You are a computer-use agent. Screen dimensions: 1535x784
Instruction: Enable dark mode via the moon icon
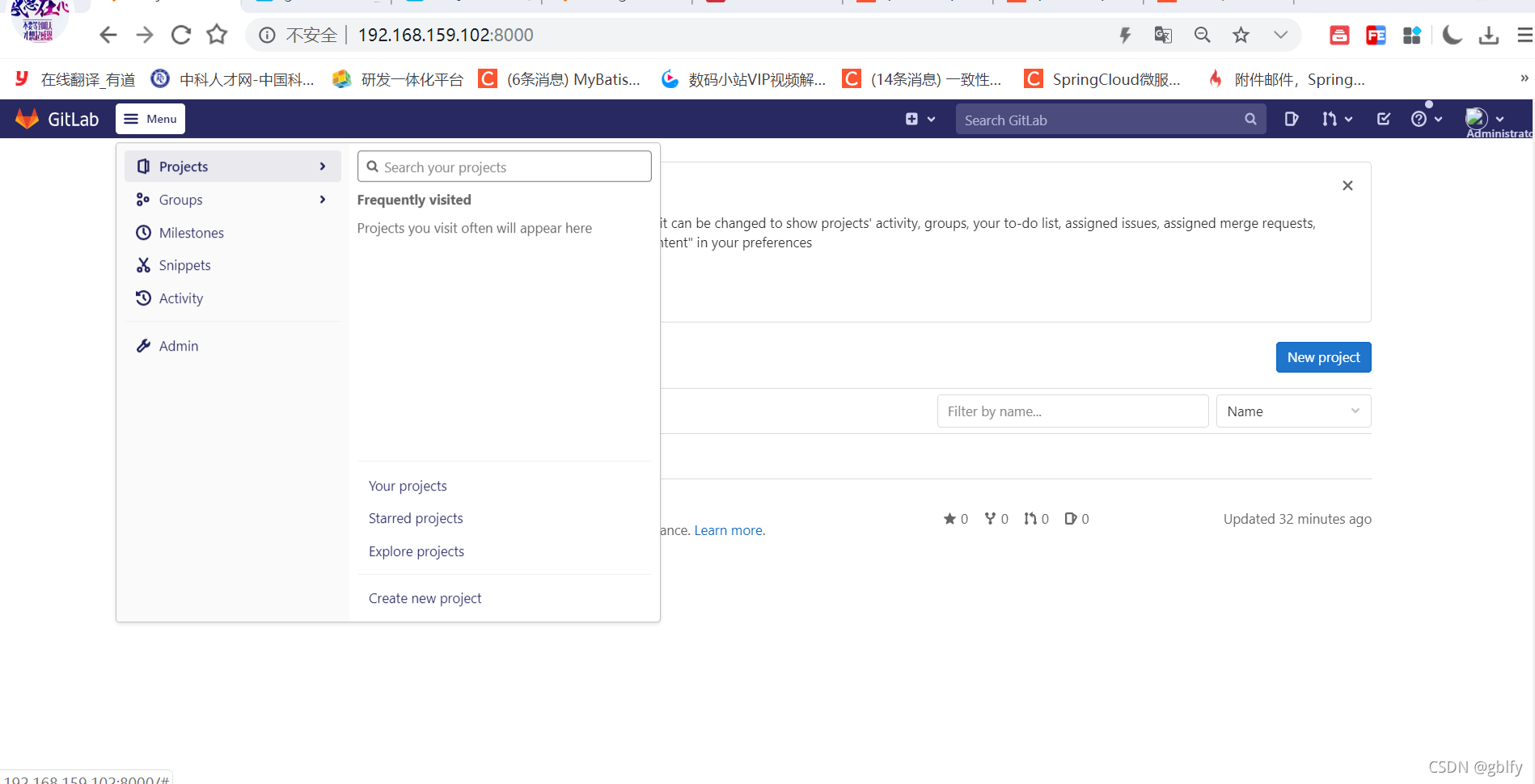(x=1452, y=35)
